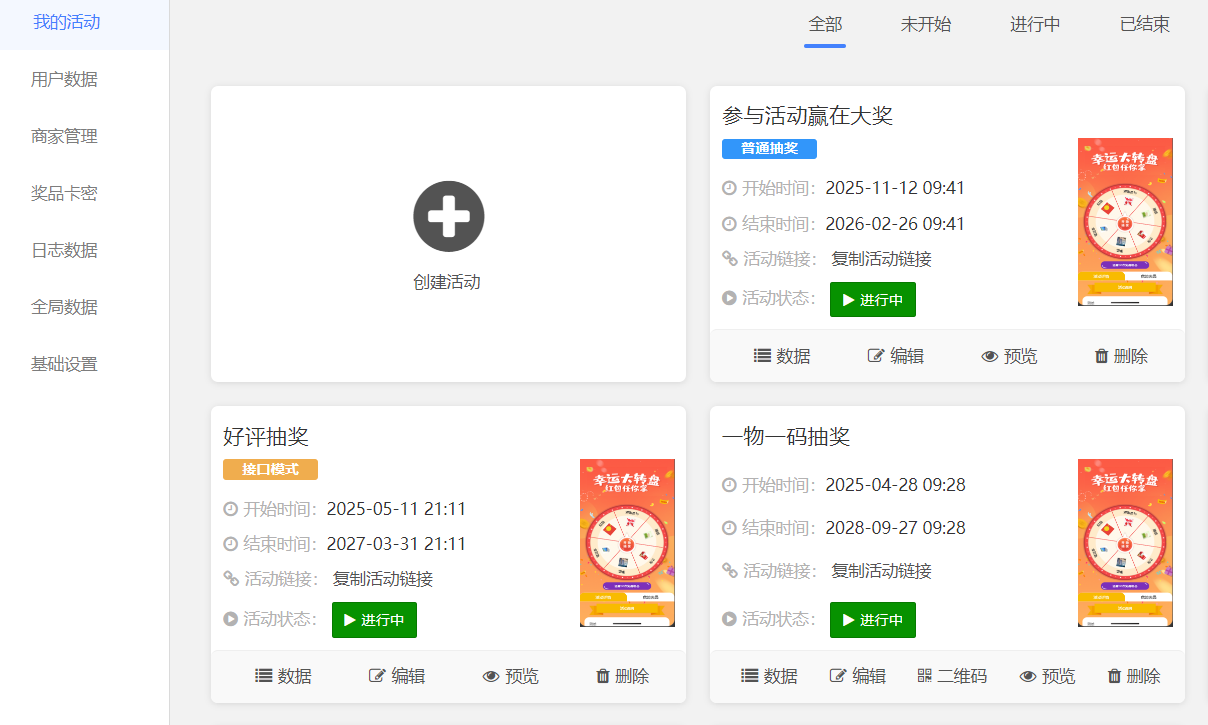Screen dimensions: 1208x725
Task: Open 基础设置 in the sidebar
Action: (62, 364)
